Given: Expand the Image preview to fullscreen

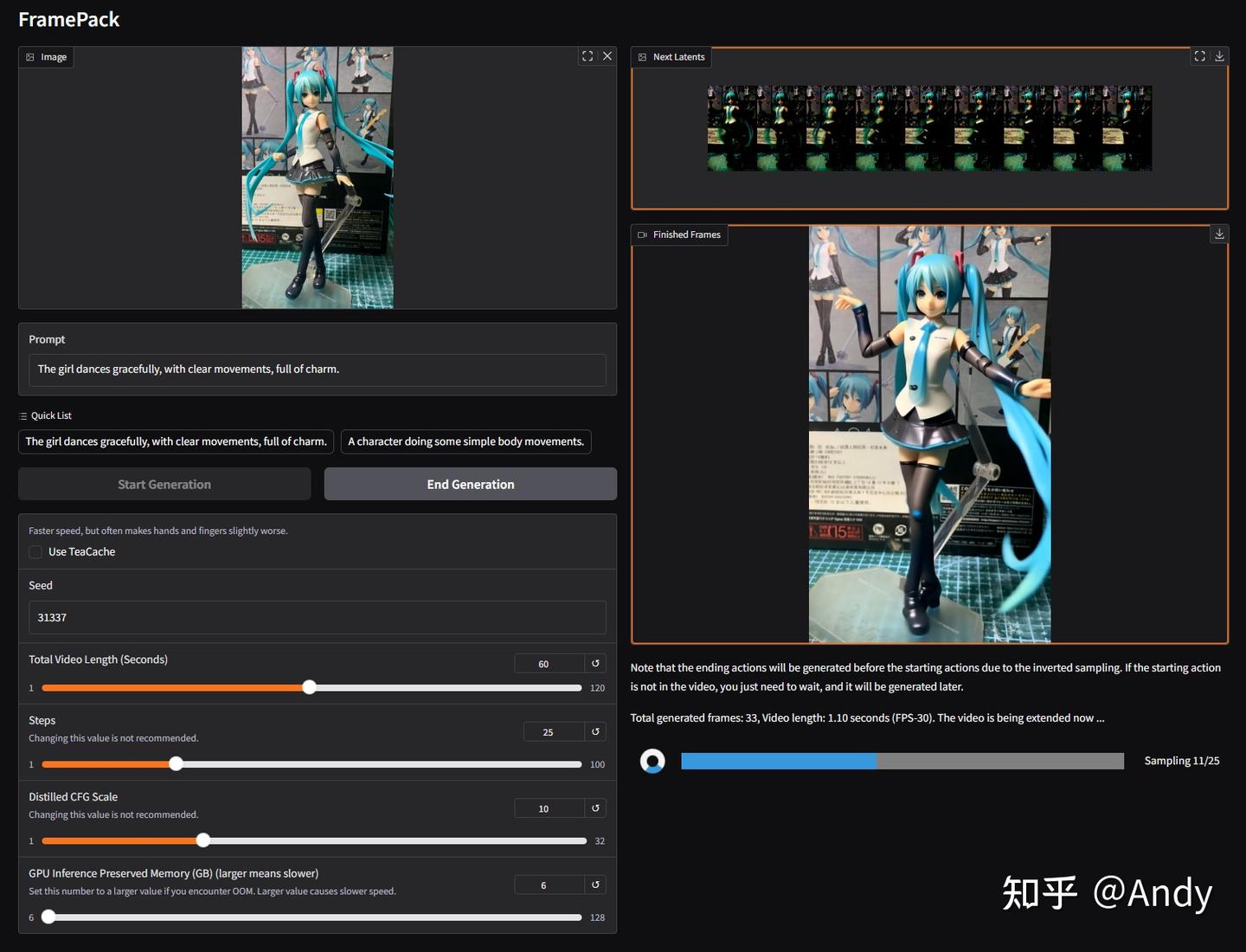Looking at the screenshot, I should 587,55.
